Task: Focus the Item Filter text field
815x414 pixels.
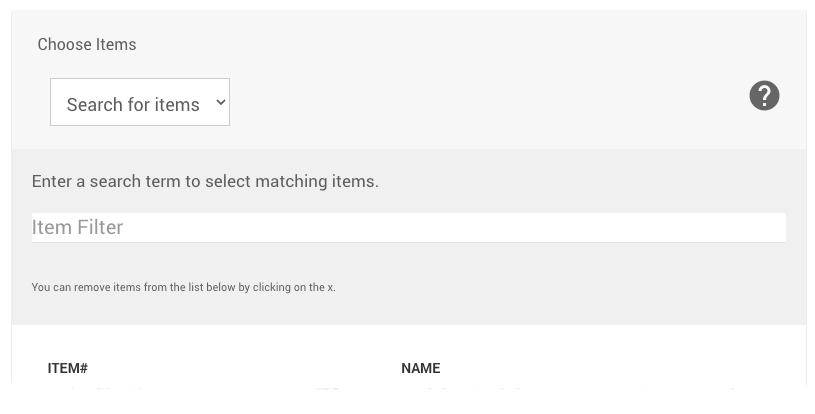Action: 408,227
